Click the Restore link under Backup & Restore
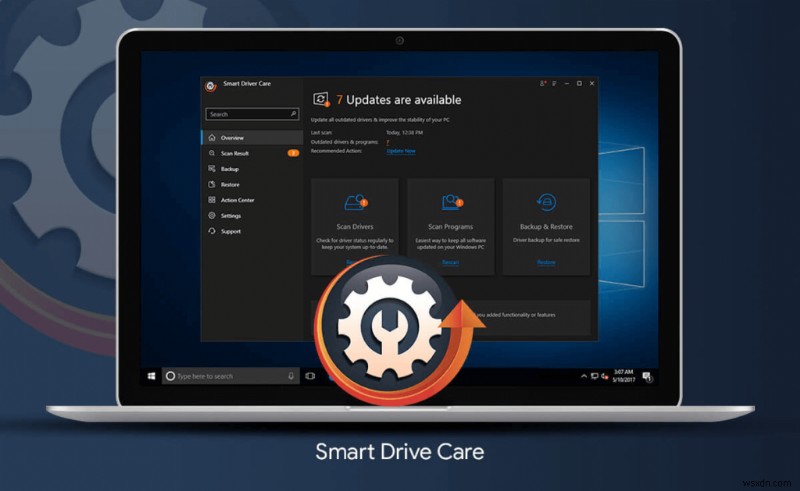 click(546, 262)
